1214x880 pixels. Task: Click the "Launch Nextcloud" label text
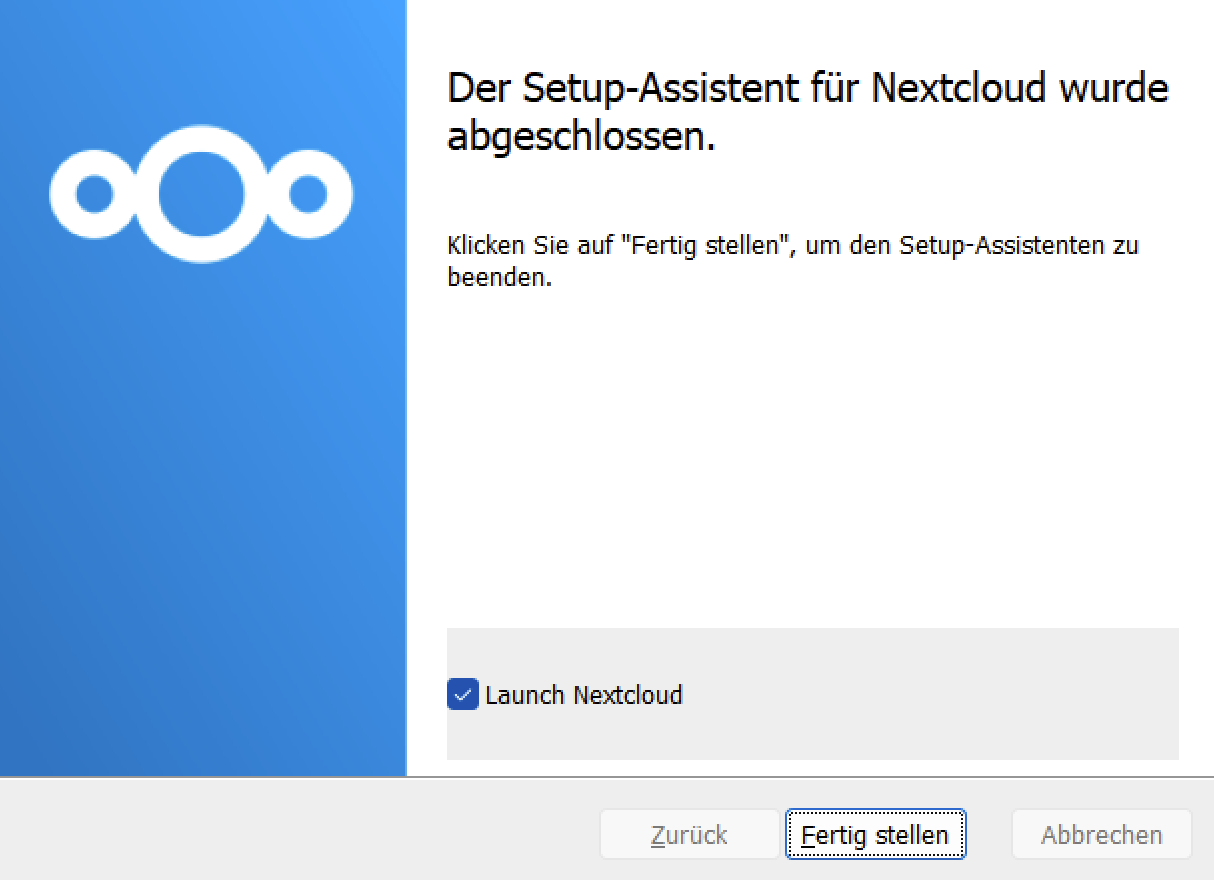583,695
